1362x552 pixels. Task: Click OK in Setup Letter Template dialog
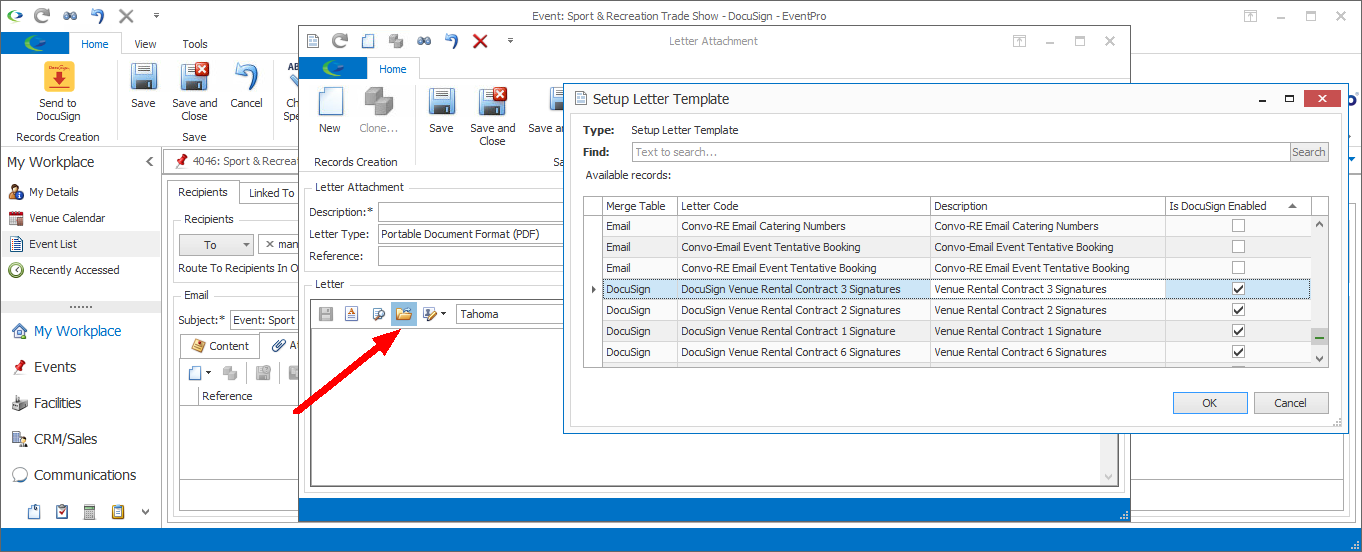(1210, 403)
